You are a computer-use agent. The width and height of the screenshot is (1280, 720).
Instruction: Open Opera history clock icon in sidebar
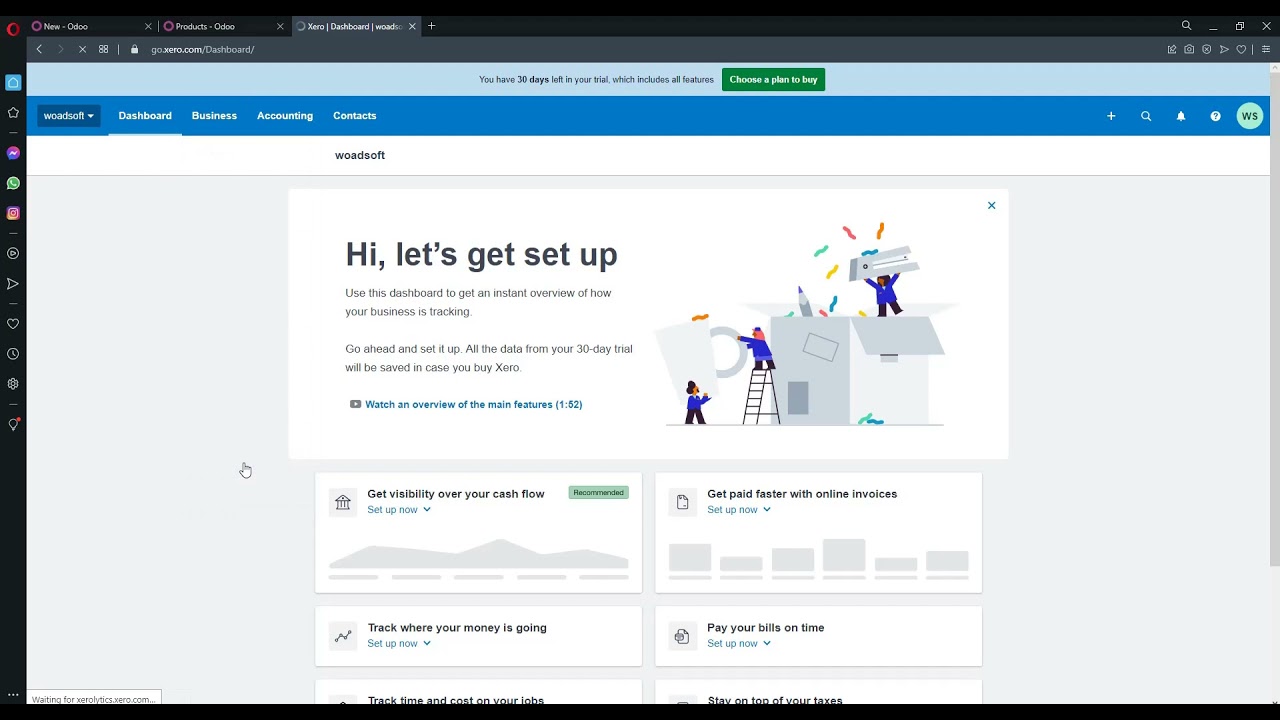pyautogui.click(x=13, y=354)
